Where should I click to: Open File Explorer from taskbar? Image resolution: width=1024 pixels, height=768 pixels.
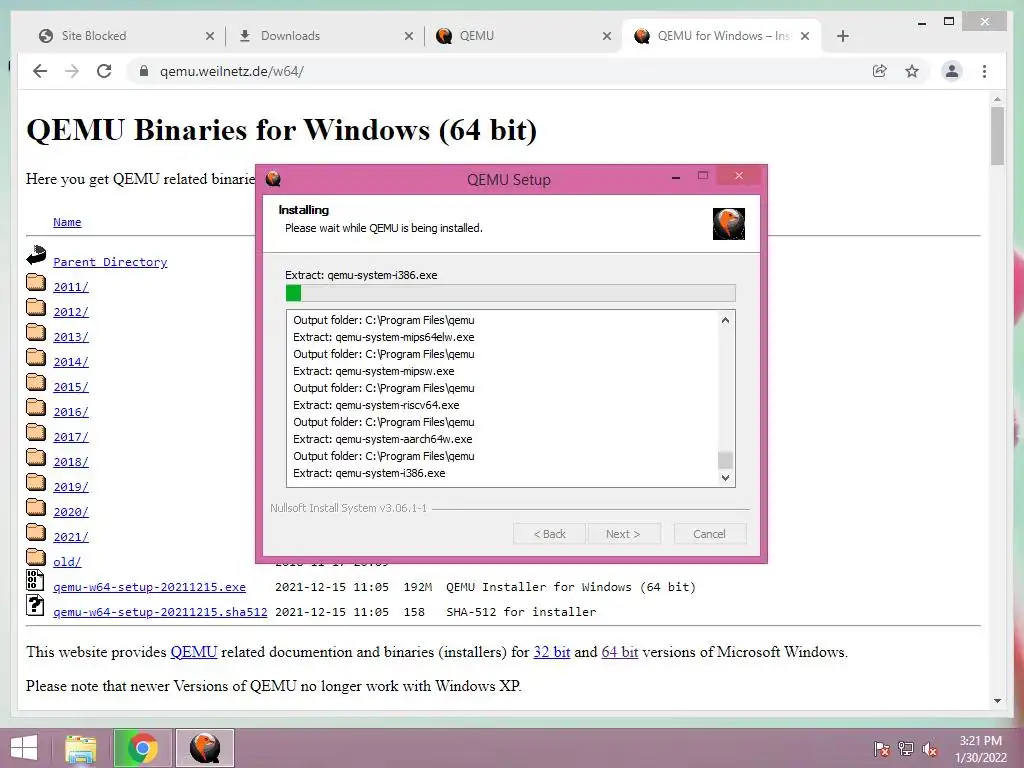[81, 748]
